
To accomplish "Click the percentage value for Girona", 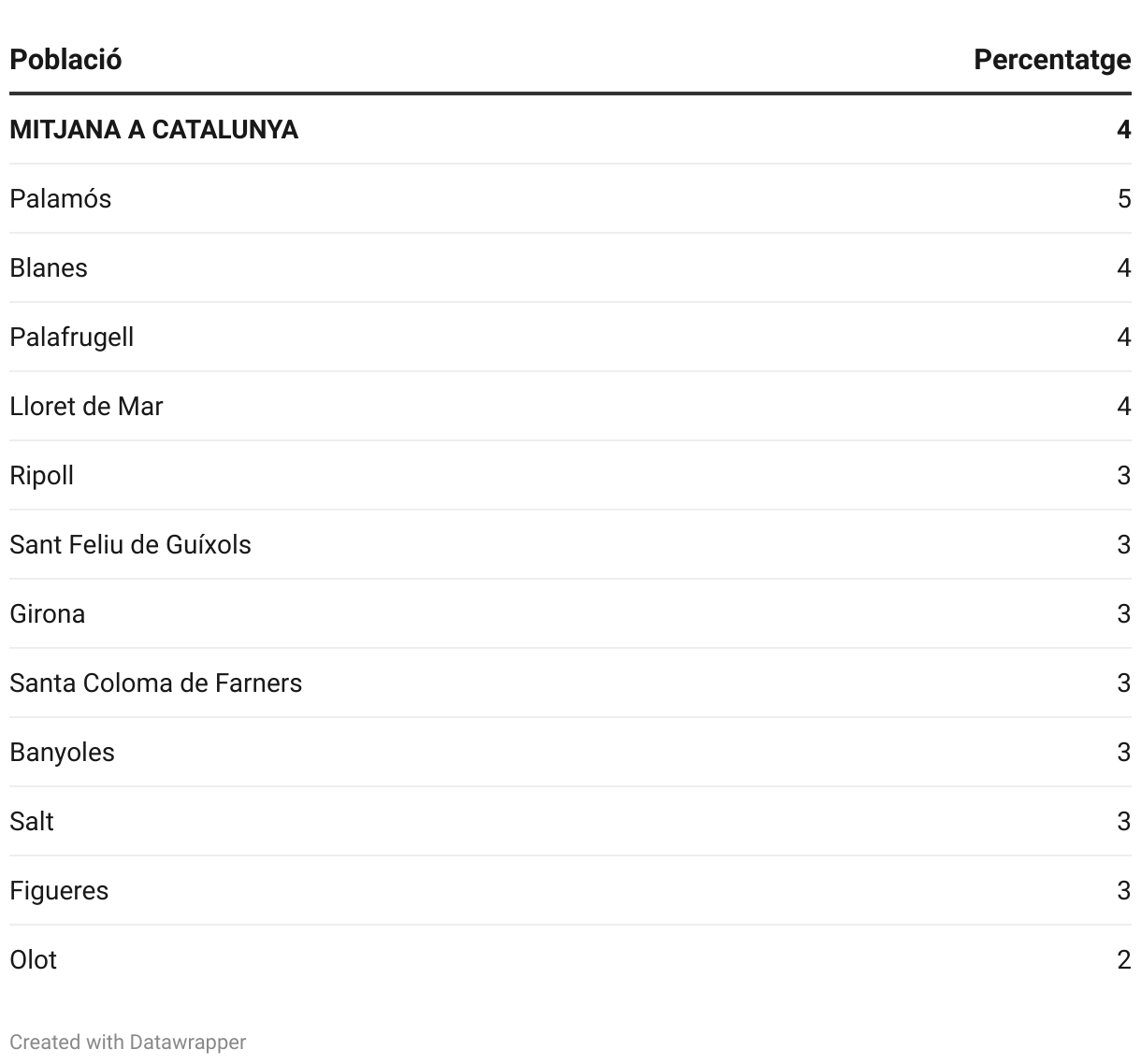I will (x=1123, y=613).
